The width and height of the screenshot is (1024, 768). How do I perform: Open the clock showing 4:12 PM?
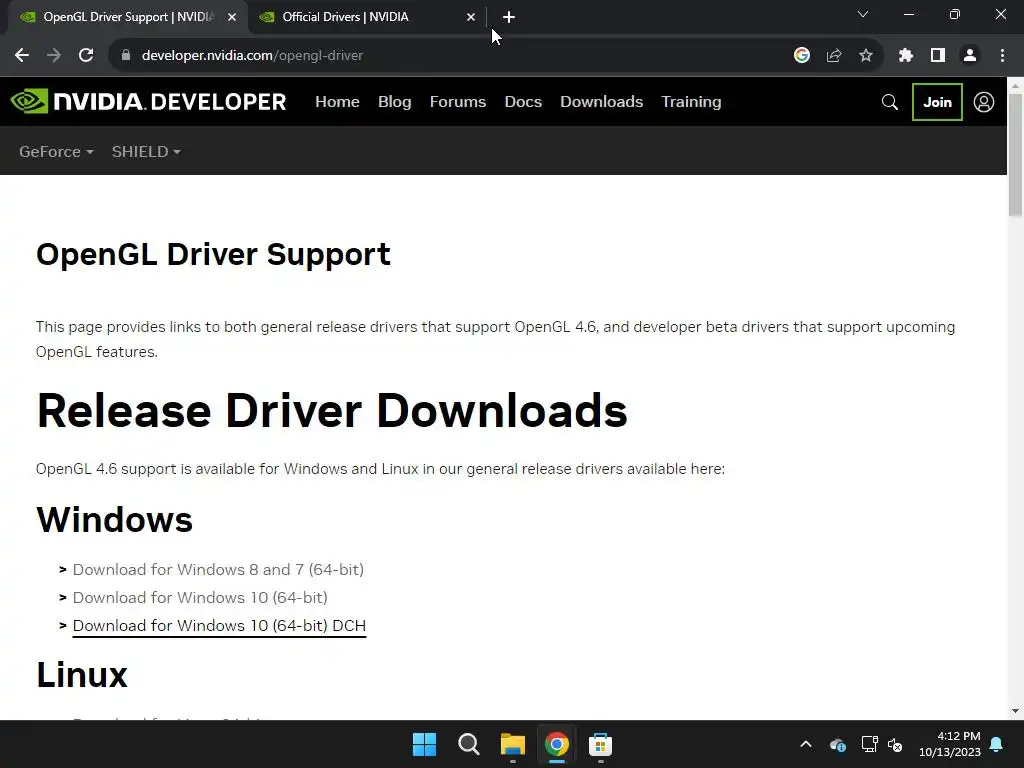pos(950,744)
